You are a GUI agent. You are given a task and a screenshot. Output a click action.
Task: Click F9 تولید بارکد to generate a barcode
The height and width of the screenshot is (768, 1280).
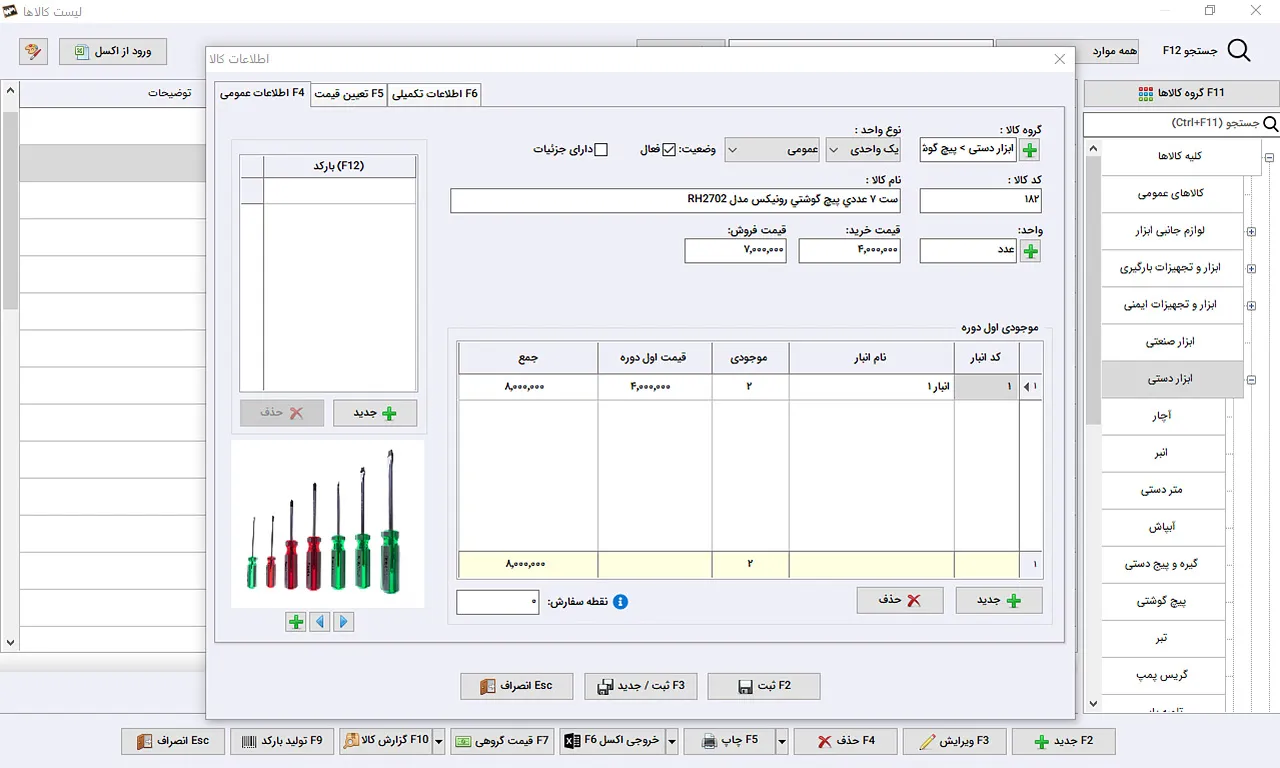click(x=282, y=741)
